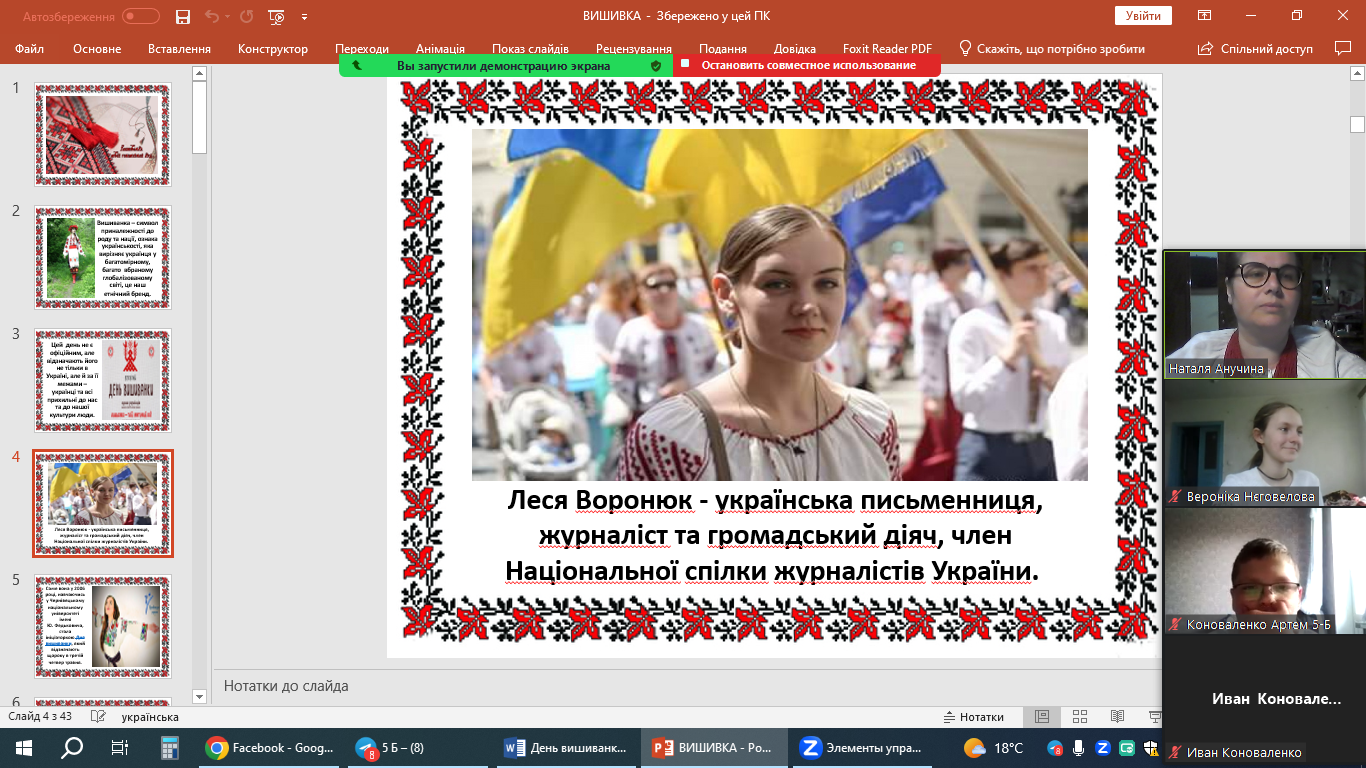
Task: Open the Файл menu
Action: [30, 48]
